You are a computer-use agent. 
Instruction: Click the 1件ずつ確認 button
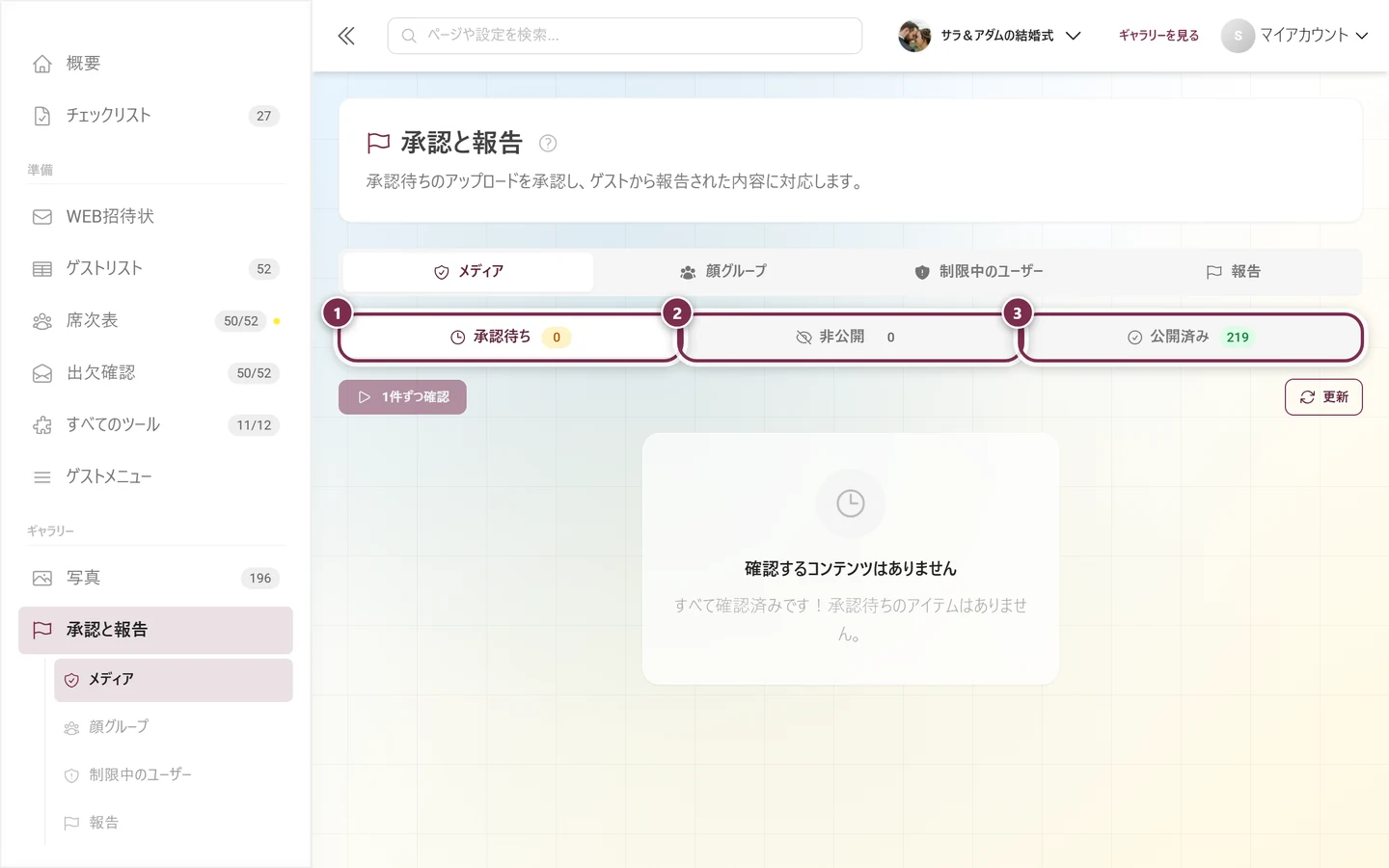tap(402, 397)
